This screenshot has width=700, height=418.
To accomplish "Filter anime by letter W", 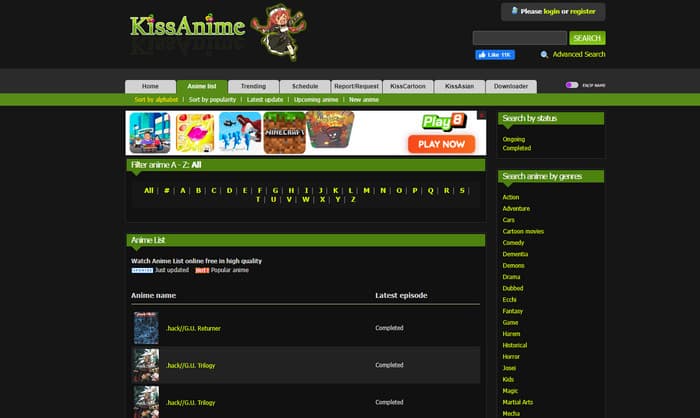I will 306,200.
